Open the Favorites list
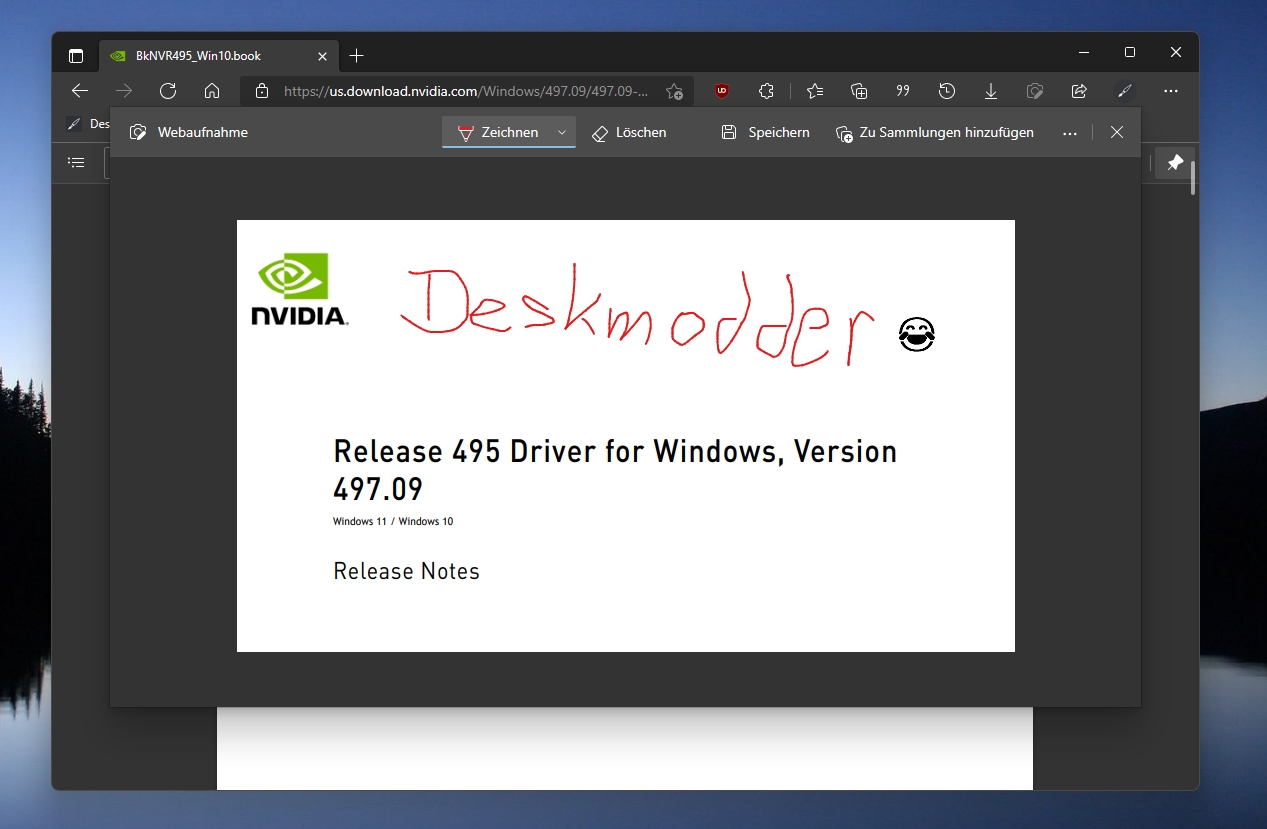The width and height of the screenshot is (1267, 829). [815, 91]
